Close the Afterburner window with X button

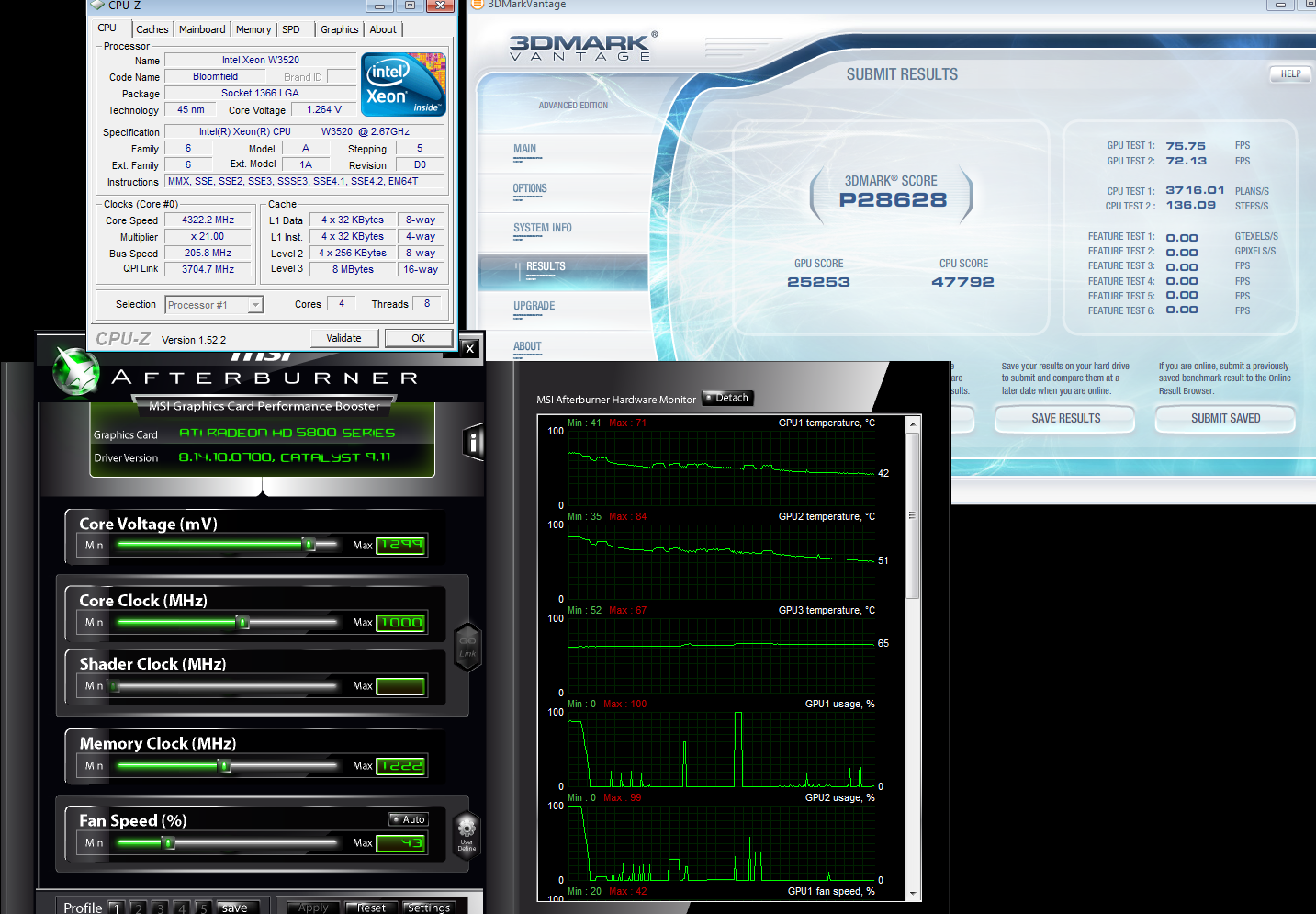pos(469,348)
